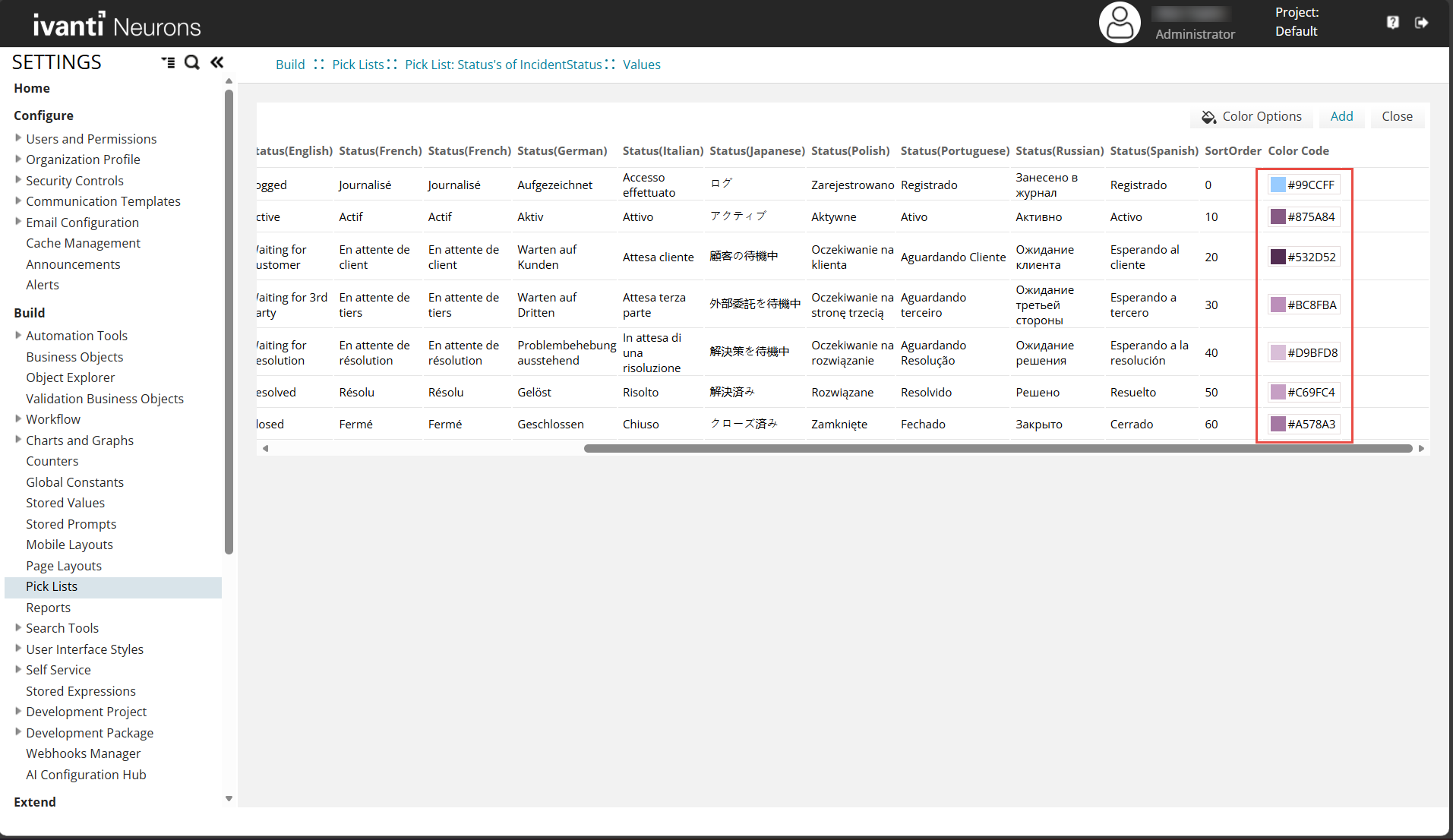Image resolution: width=1453 pixels, height=840 pixels.
Task: Open the help question mark icon
Action: click(1392, 23)
